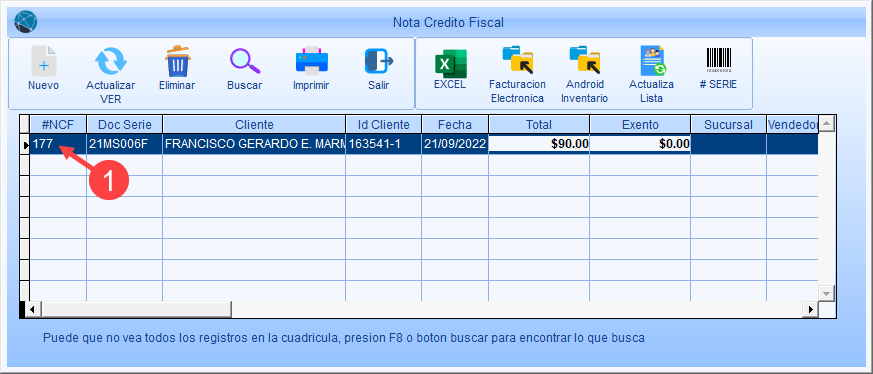Click the globe application icon in title bar
This screenshot has height=374, width=873.
coord(27,22)
